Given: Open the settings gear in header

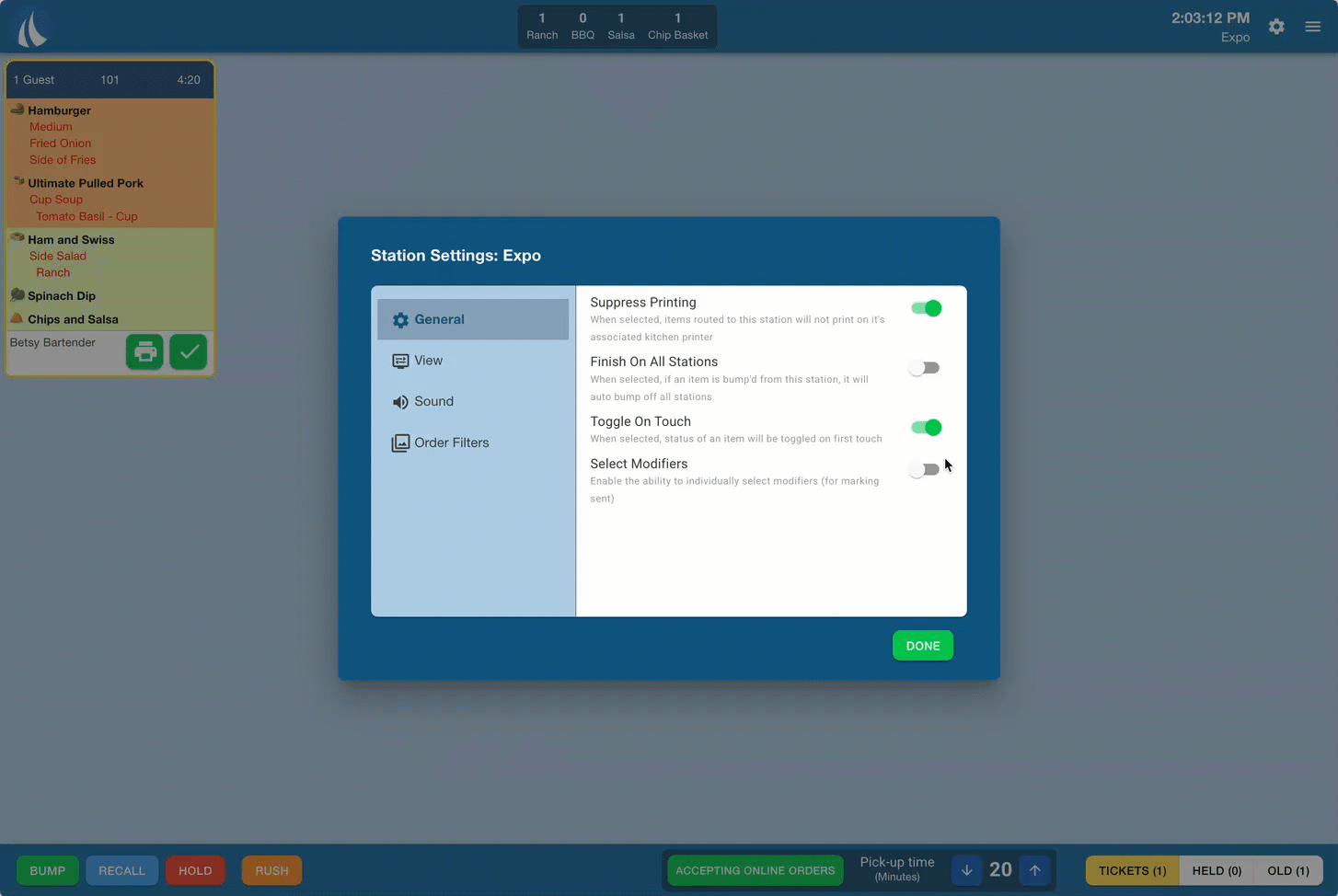Looking at the screenshot, I should [1276, 27].
